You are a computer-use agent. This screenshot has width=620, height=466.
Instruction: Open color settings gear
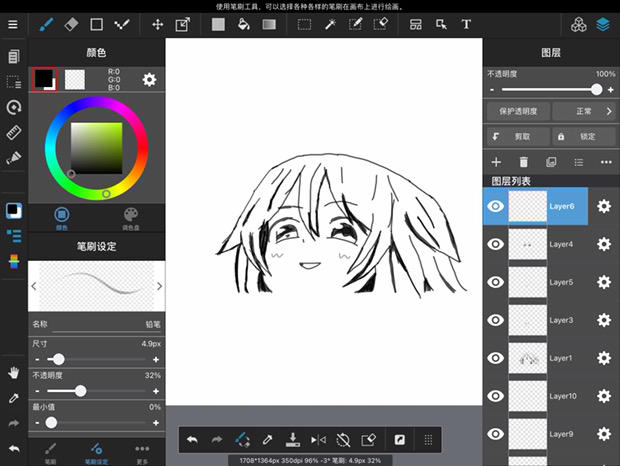(x=149, y=80)
